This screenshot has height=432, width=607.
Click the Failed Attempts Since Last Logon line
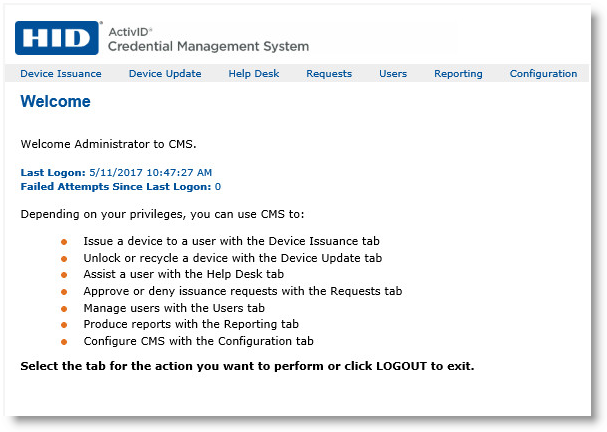click(120, 186)
